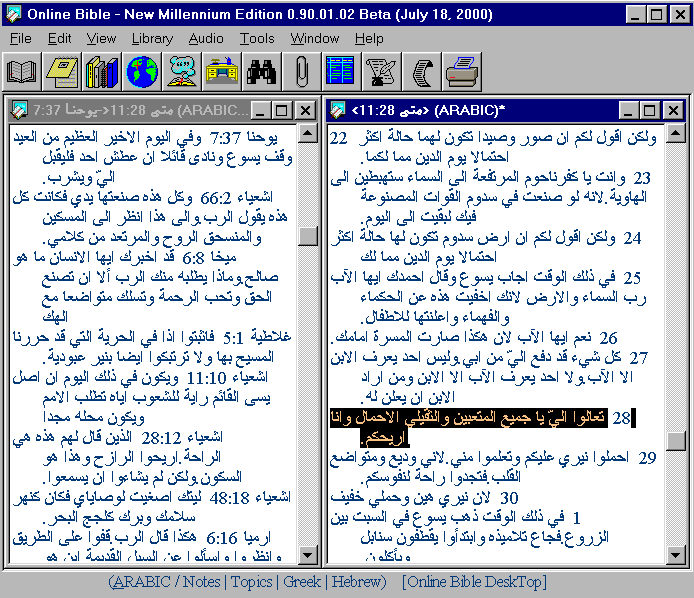Click verse number 23 in right pane
Viewport: 694px width, 598px height.
pos(642,178)
